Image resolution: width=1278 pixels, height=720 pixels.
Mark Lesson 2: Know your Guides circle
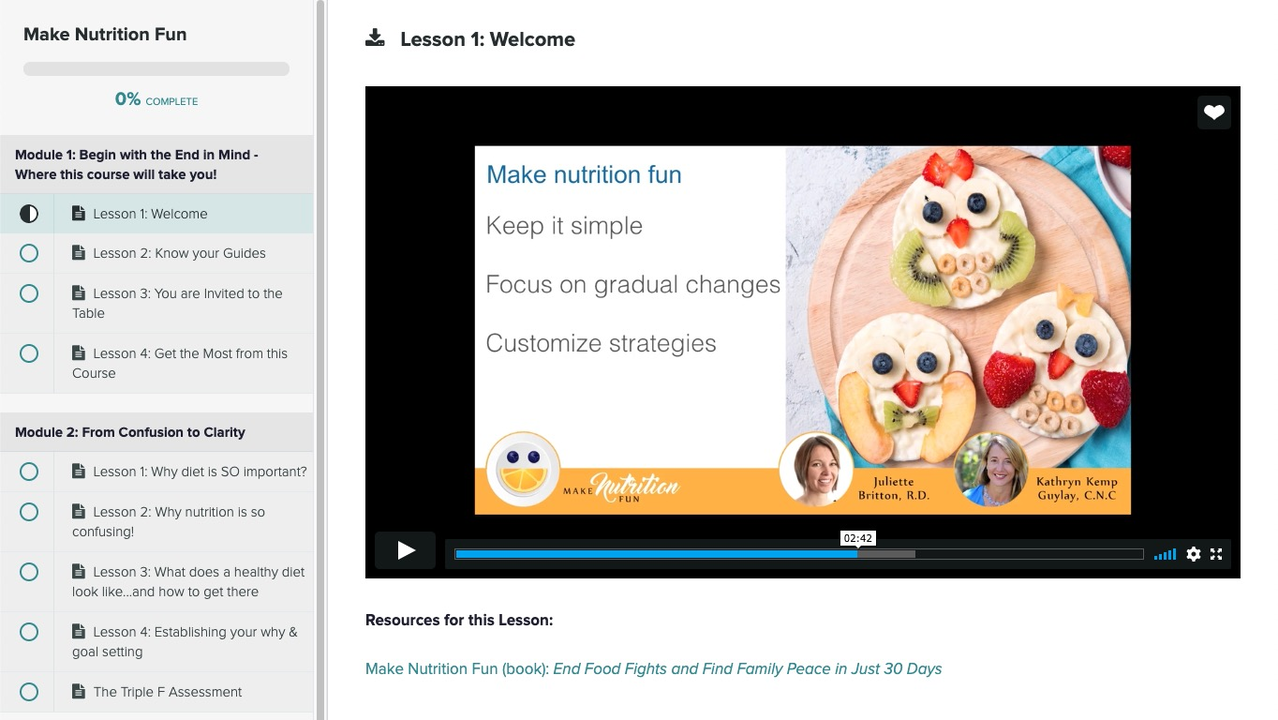click(29, 253)
